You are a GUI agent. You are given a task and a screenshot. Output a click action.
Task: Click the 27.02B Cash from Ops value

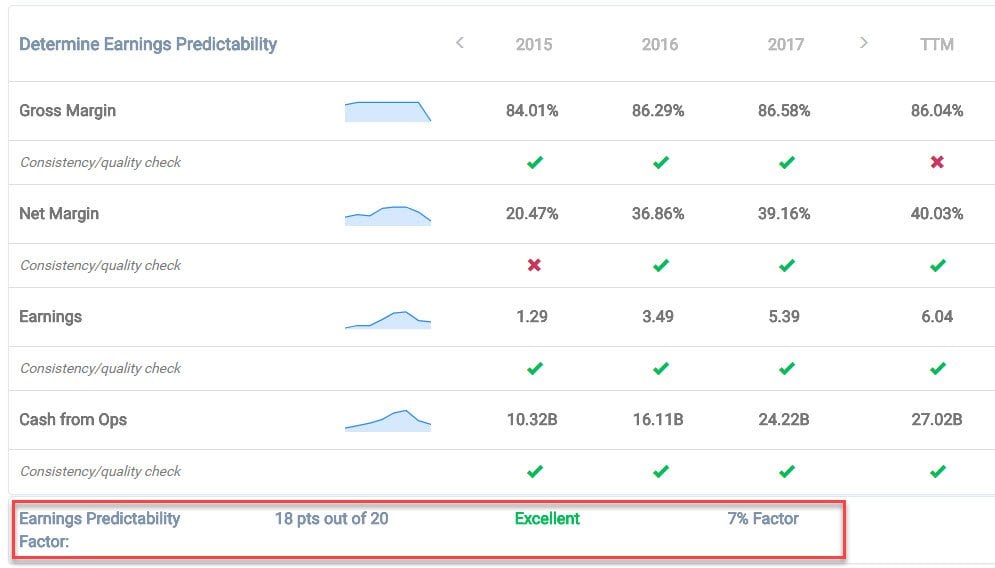coord(937,420)
